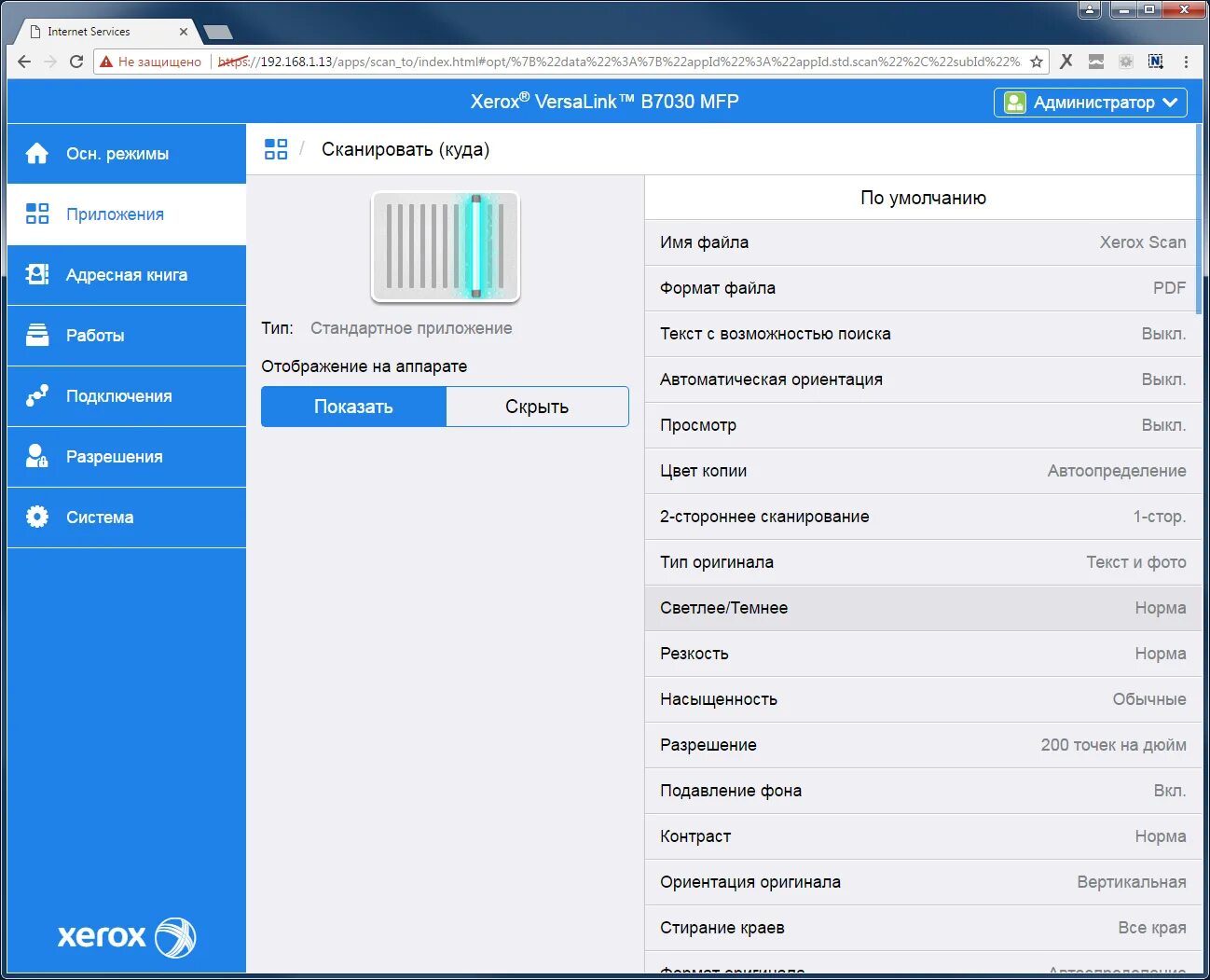Open Текст с возможностью поиска setting

pyautogui.click(x=923, y=334)
